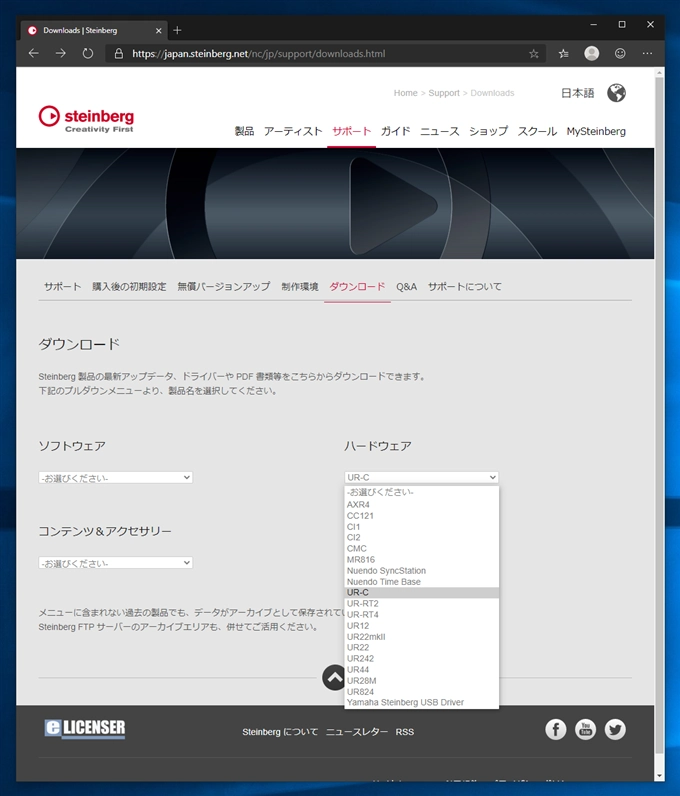Open the スクール menu item

coord(537,131)
